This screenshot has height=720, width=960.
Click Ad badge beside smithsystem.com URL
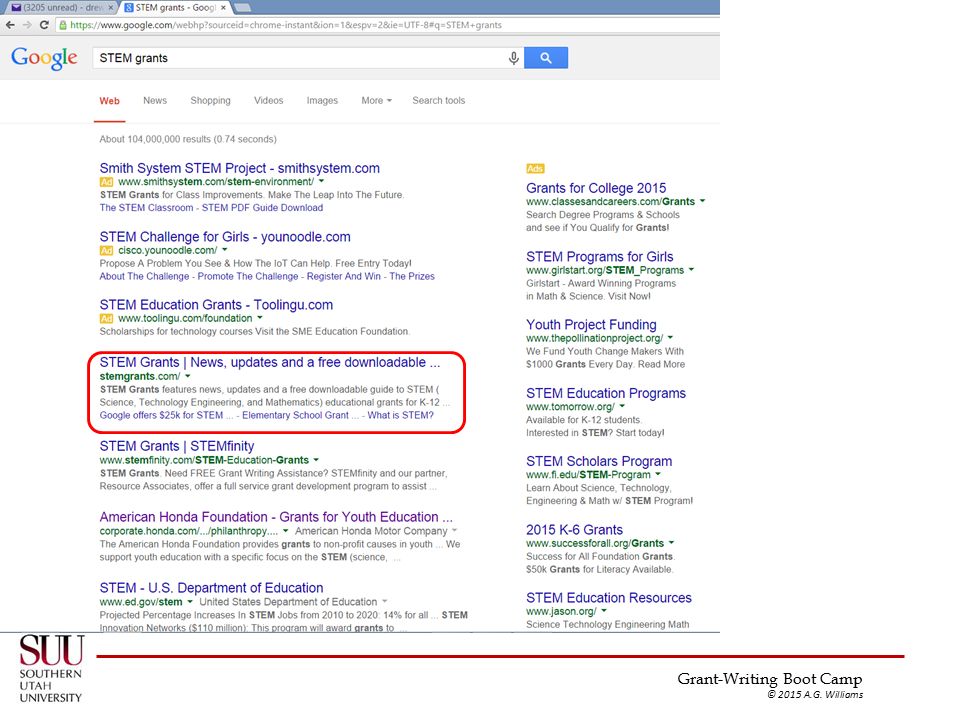click(106, 182)
